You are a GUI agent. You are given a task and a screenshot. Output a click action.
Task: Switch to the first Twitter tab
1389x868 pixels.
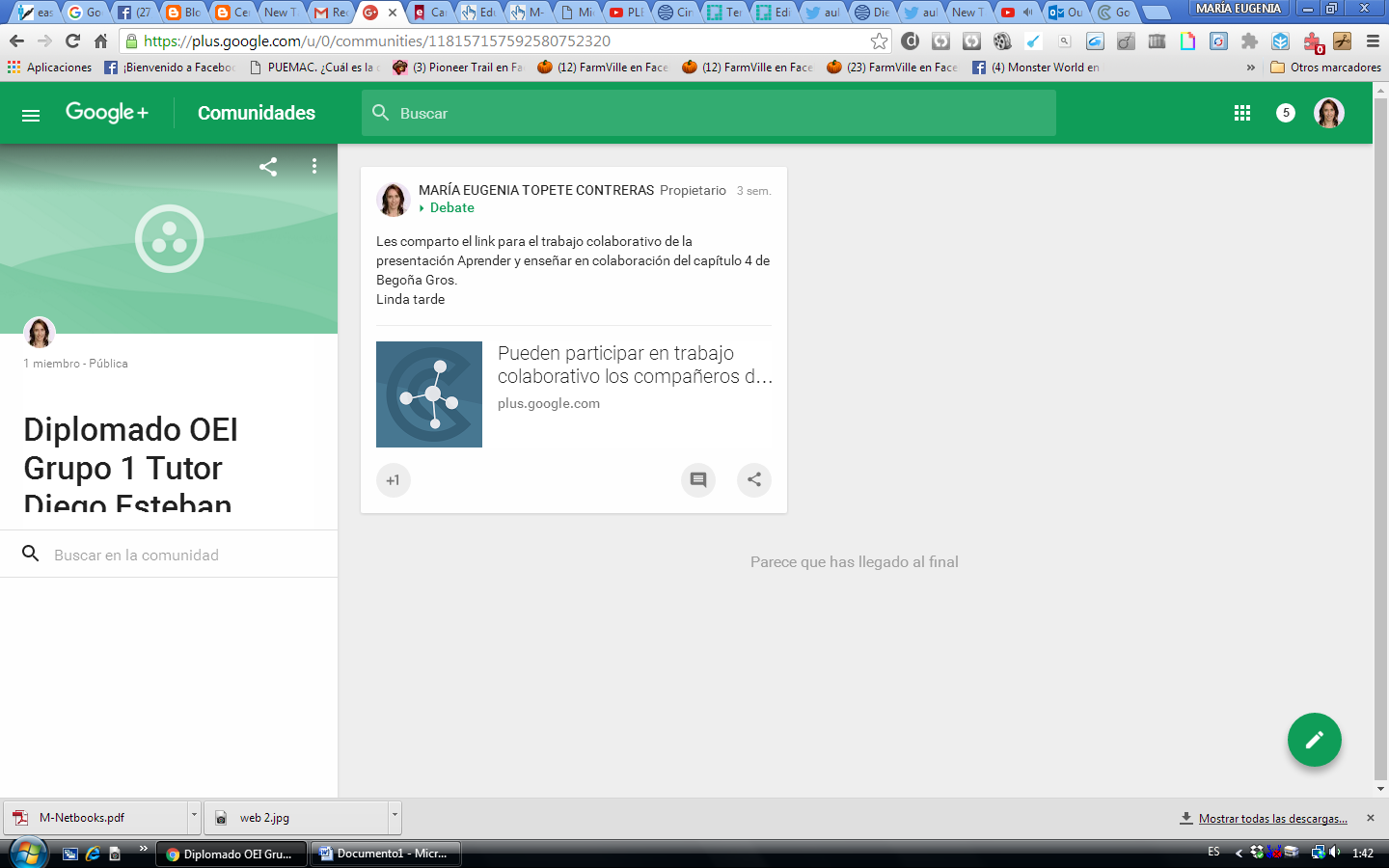(x=823, y=13)
